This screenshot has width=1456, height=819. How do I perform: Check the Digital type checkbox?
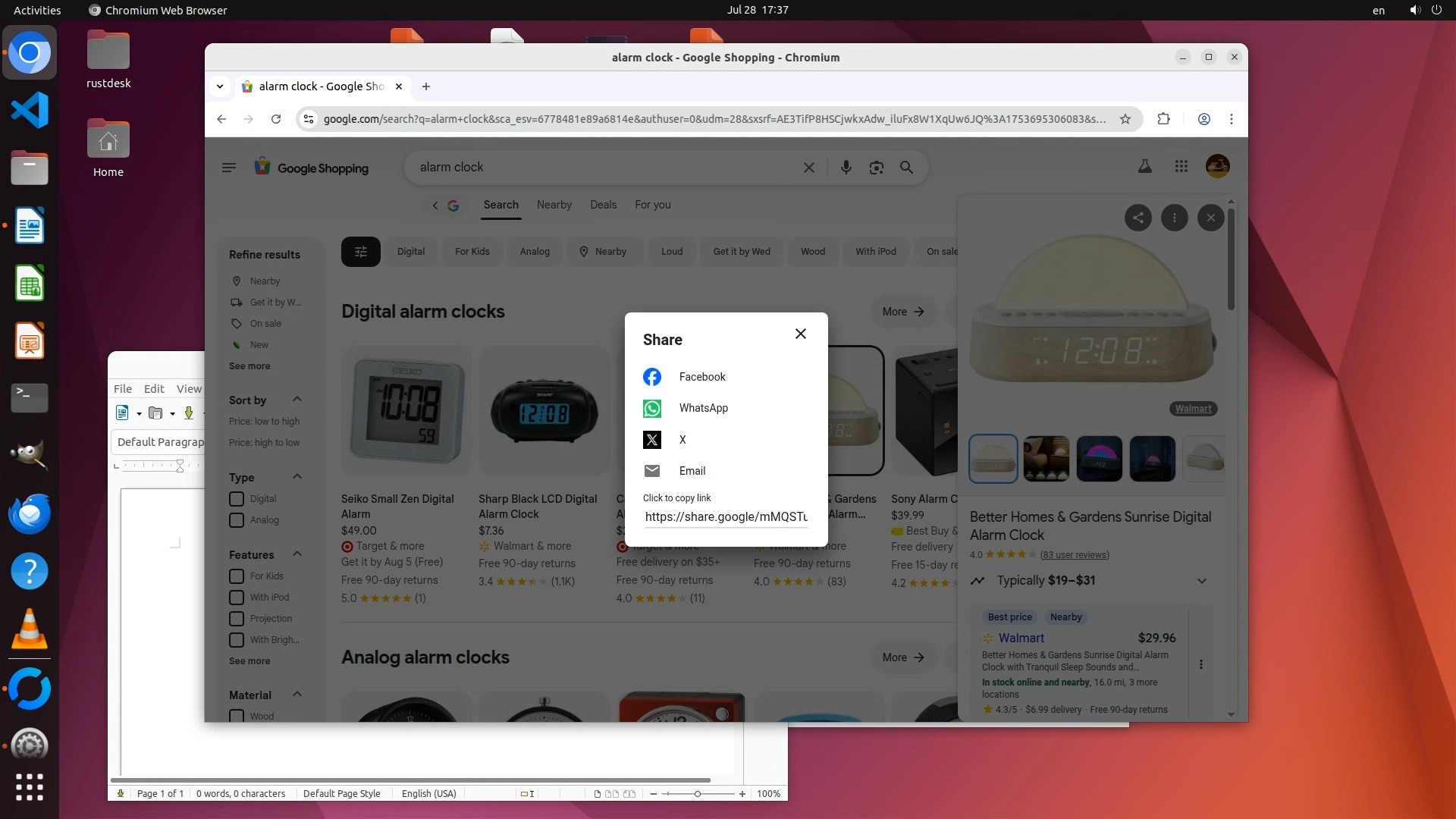point(237,499)
